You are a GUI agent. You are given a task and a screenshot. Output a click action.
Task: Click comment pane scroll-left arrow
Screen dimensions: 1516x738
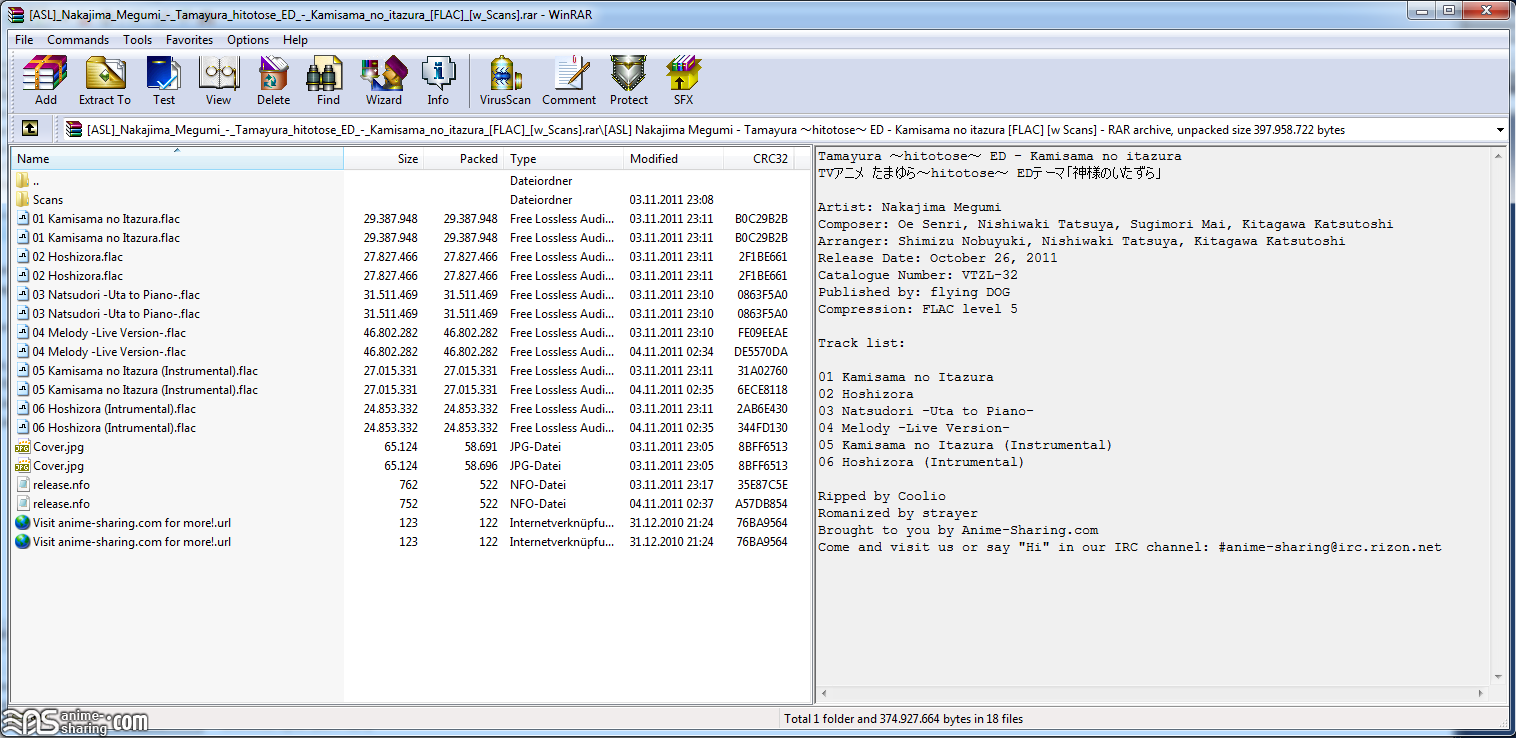pyautogui.click(x=826, y=695)
